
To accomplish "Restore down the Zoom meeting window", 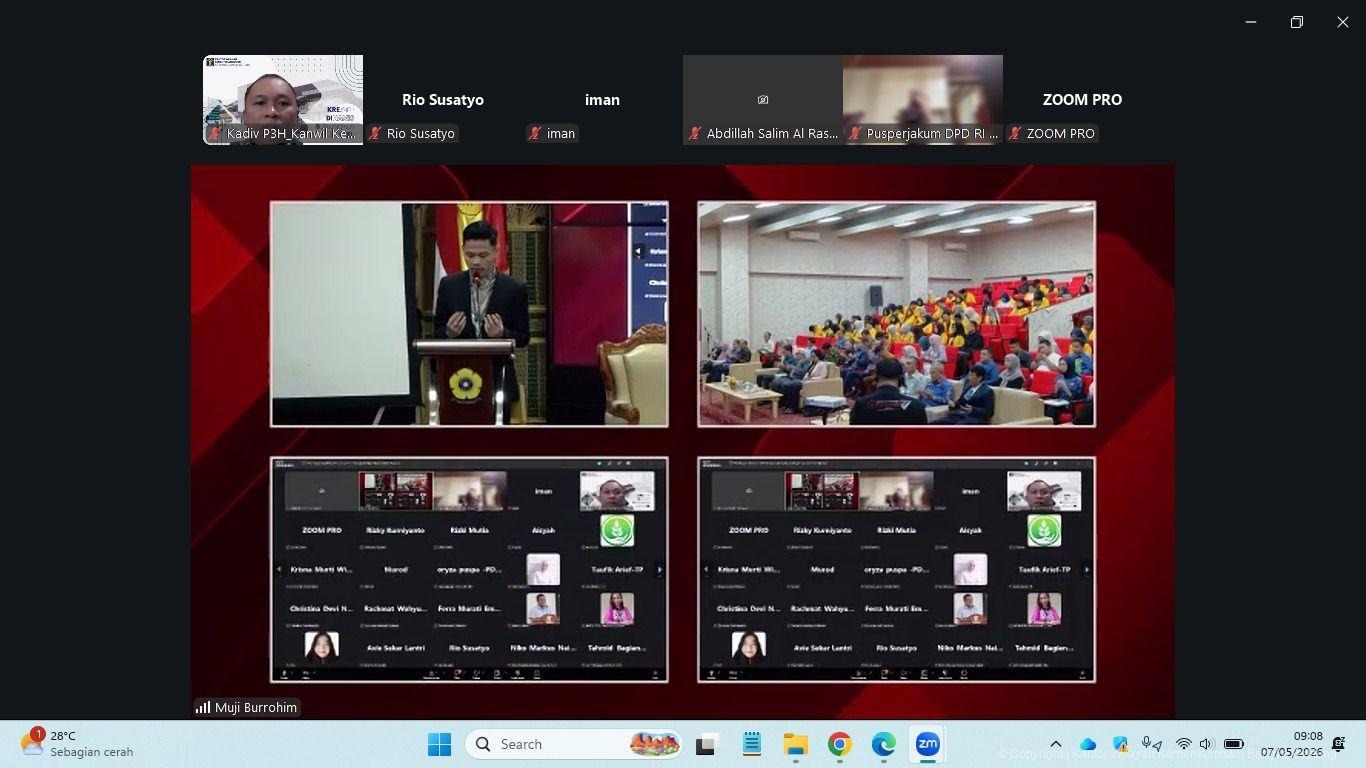I will click(x=1297, y=22).
